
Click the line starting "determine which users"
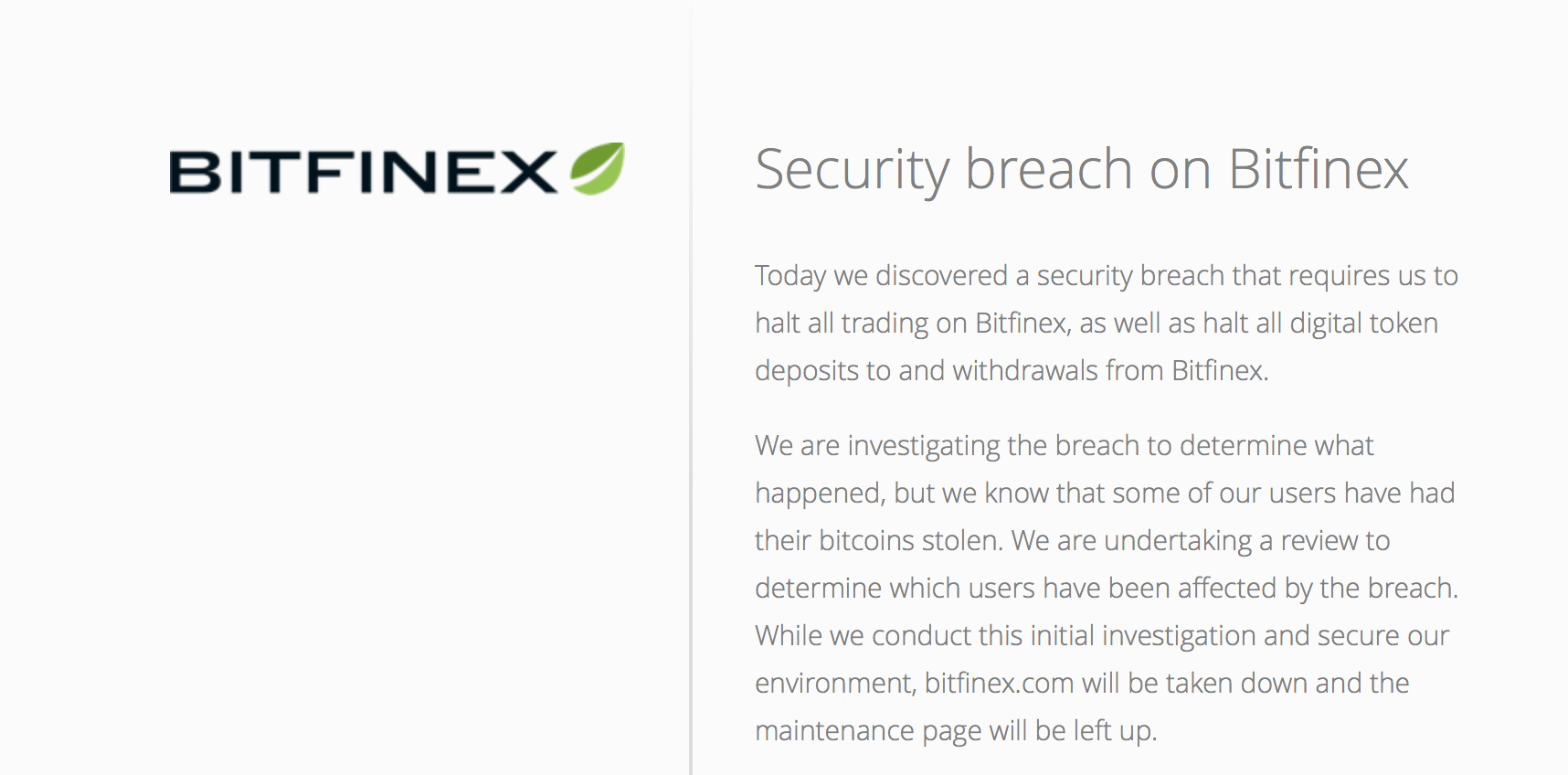click(1106, 588)
